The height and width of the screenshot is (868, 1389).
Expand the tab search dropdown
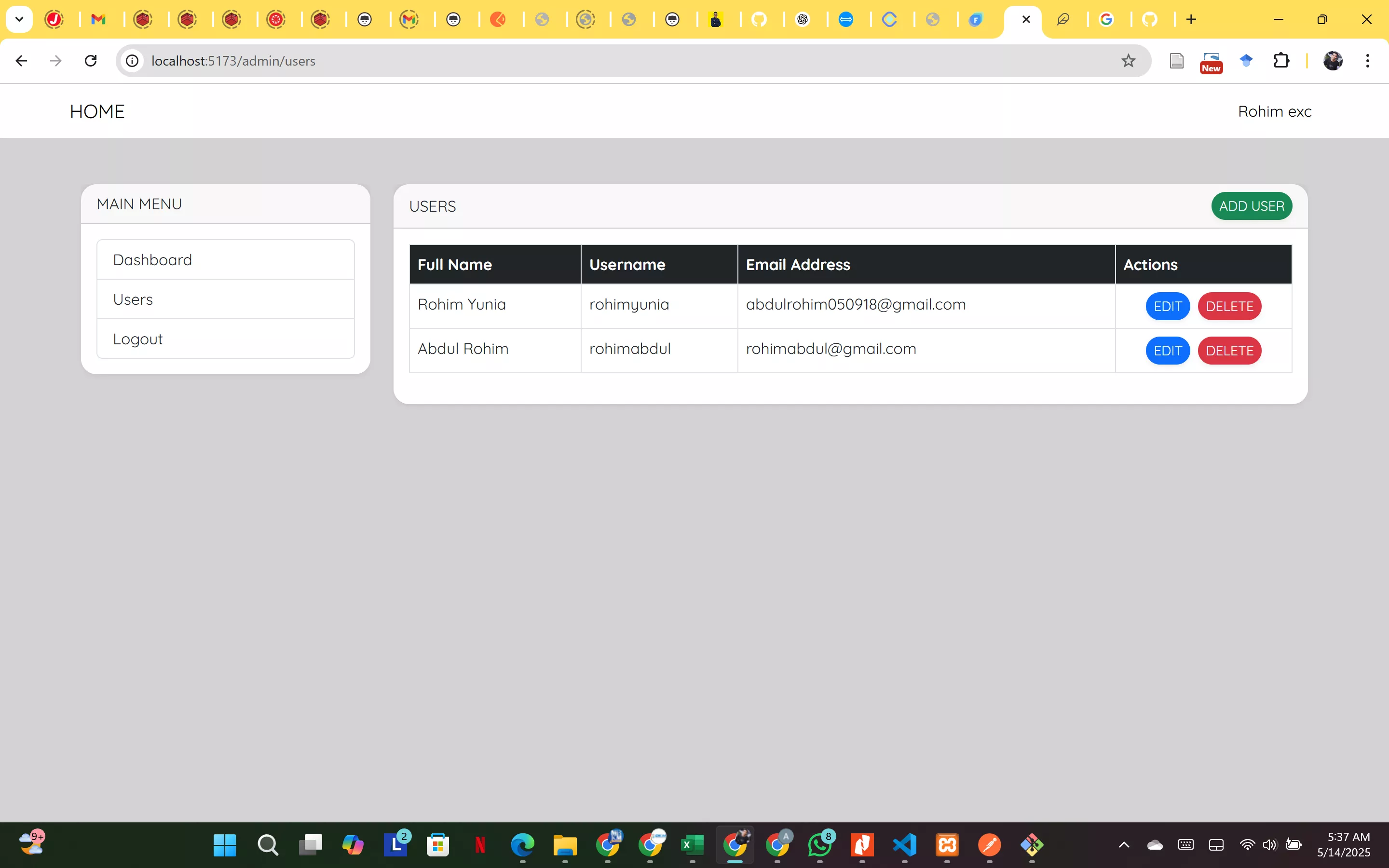tap(19, 19)
